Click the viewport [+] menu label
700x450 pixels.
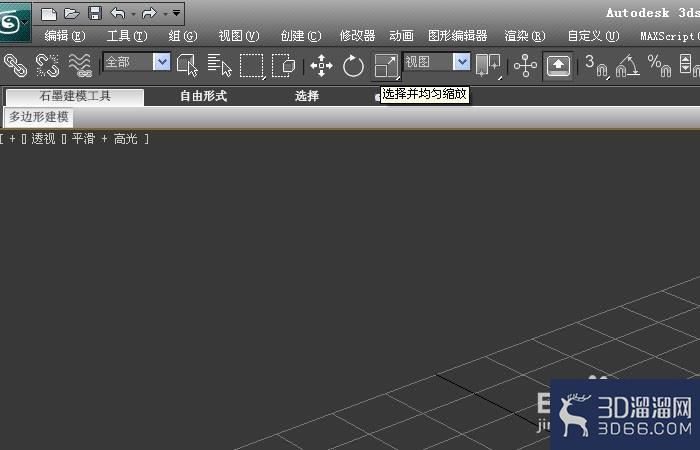(x=12, y=139)
